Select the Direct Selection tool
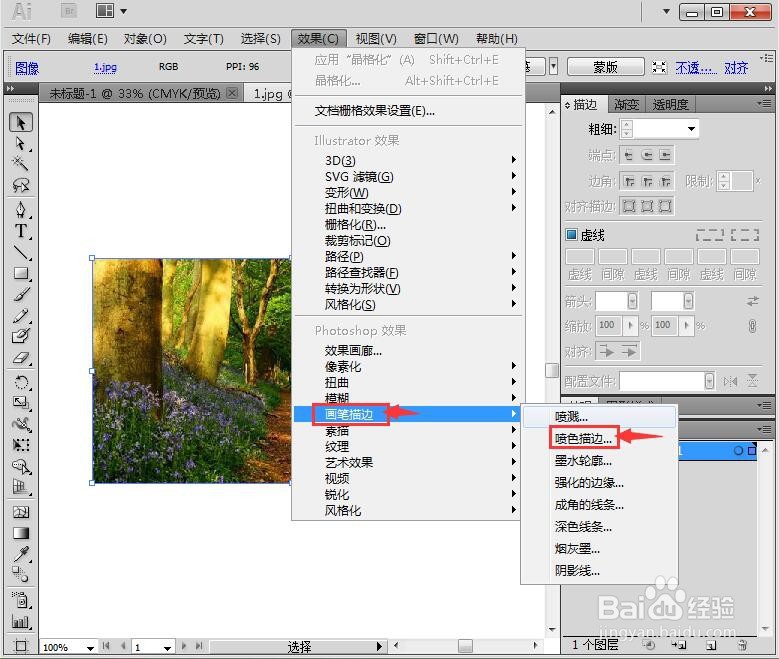Image resolution: width=779 pixels, height=659 pixels. coord(20,144)
